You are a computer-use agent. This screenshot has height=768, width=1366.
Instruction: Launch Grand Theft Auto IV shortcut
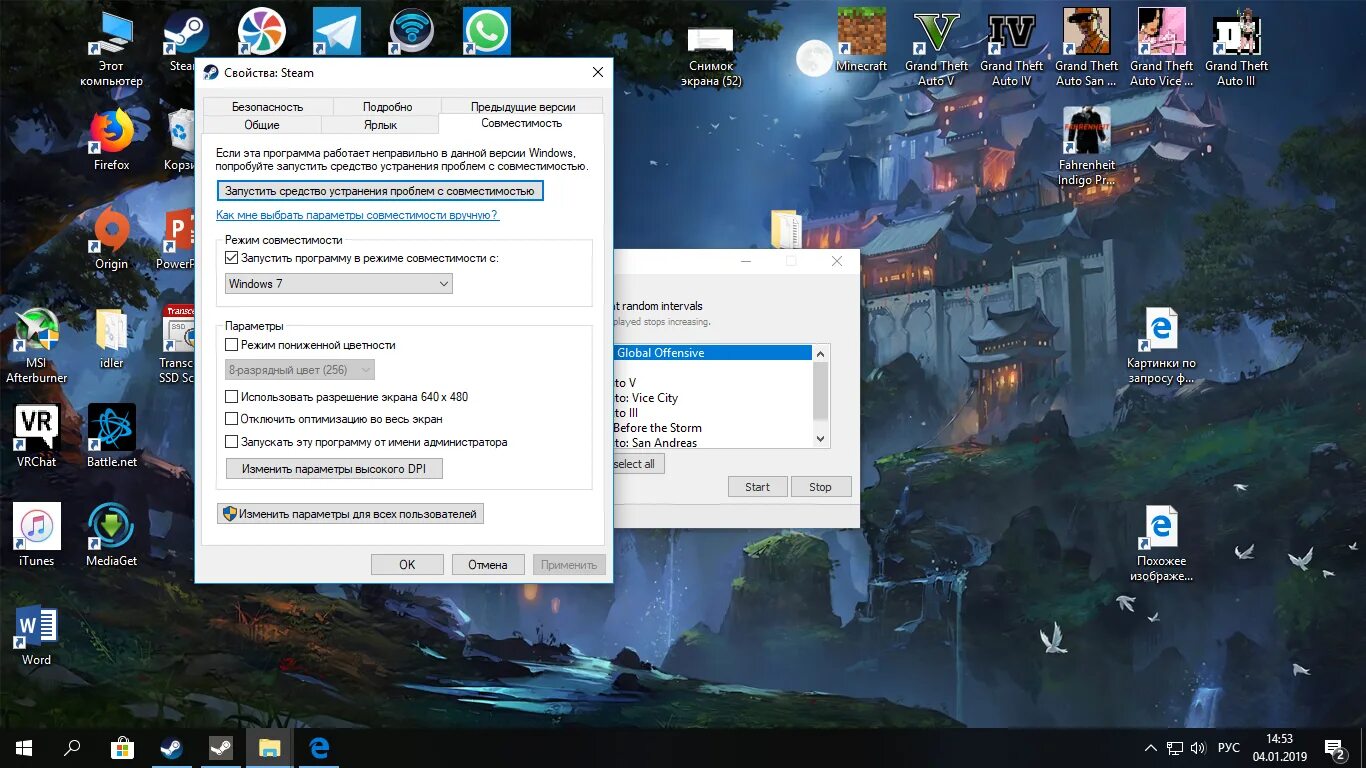[x=1012, y=48]
